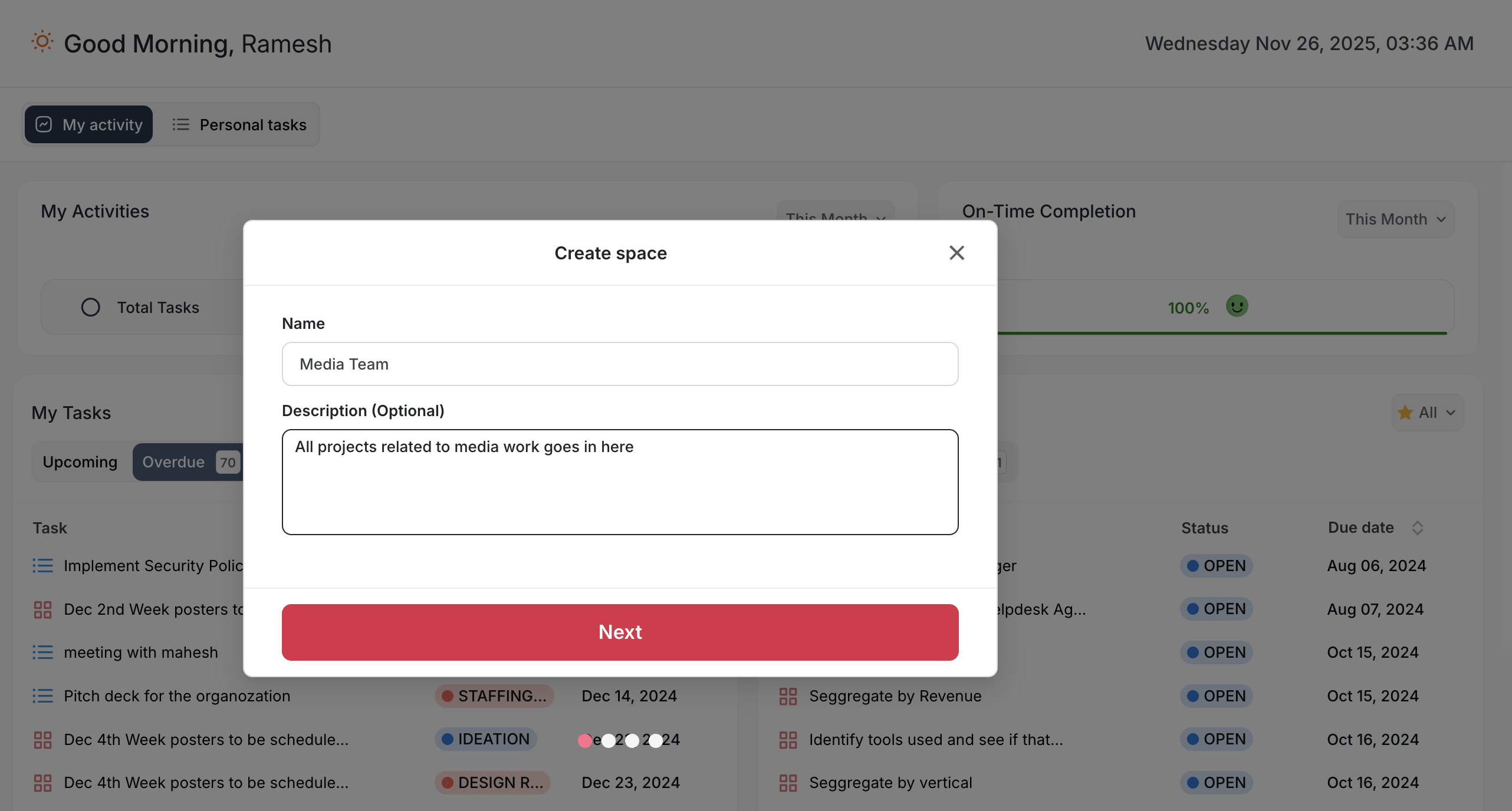1512x811 pixels.
Task: Select the Upcoming tasks tab
Action: click(80, 462)
